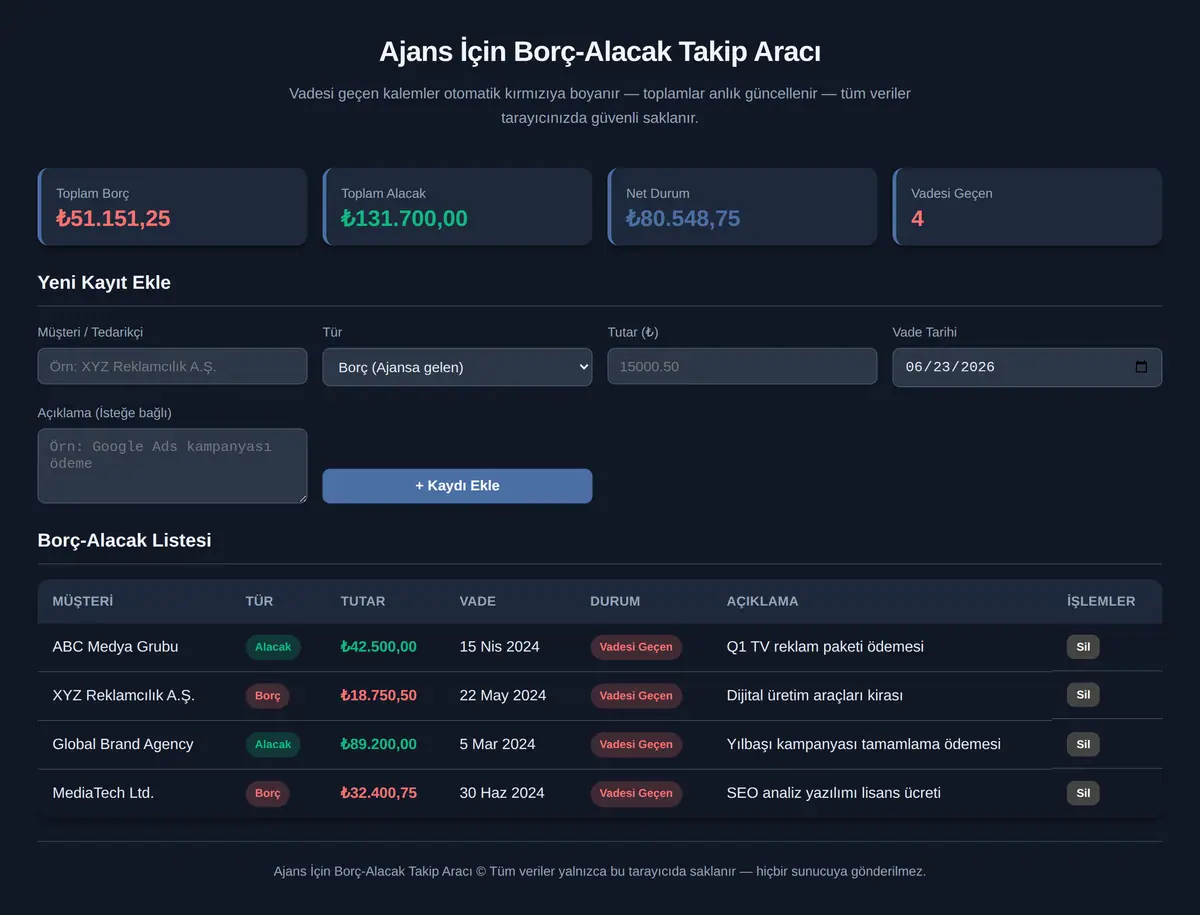Focus the Tutar amount input field
This screenshot has height=915, width=1200.
point(742,366)
